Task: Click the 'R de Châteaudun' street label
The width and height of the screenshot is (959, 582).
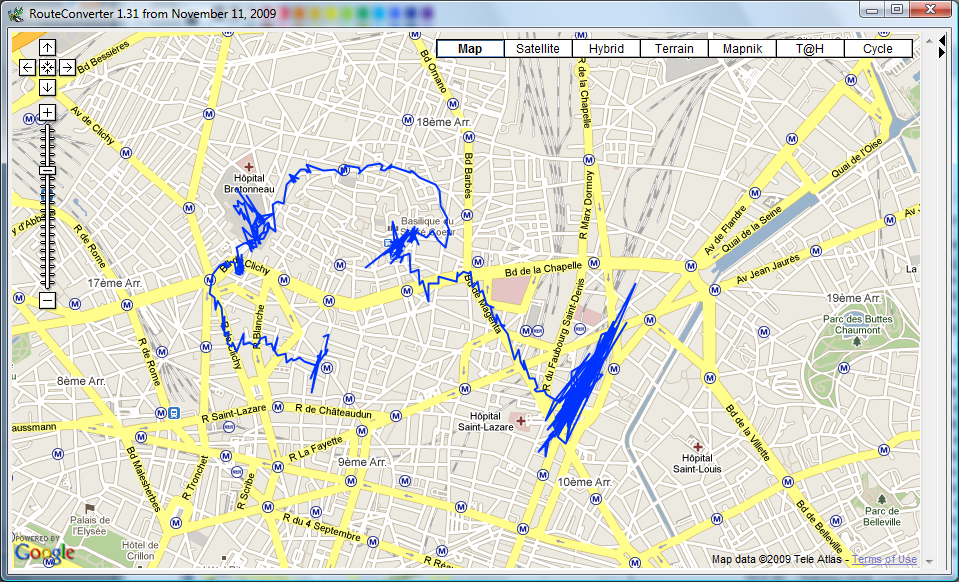Action: [333, 411]
